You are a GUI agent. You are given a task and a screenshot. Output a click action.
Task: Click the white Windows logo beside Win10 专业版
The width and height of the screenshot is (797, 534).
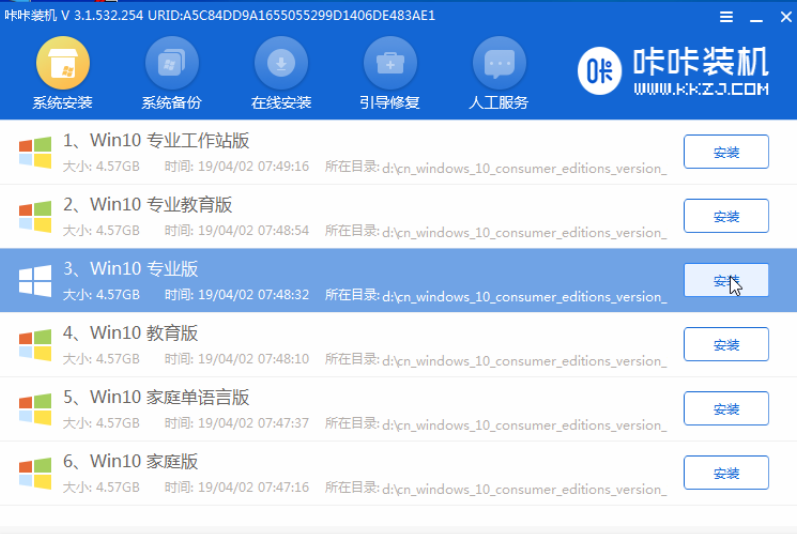click(35, 281)
